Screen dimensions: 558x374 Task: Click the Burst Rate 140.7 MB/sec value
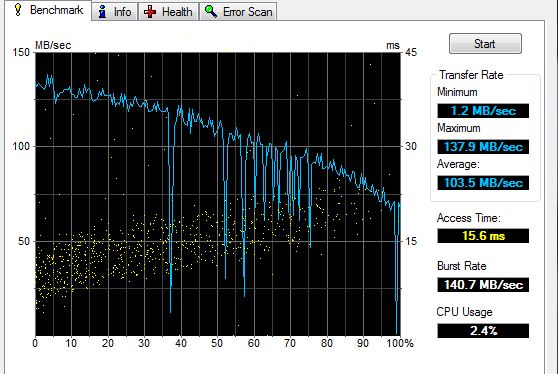pyautogui.click(x=483, y=285)
